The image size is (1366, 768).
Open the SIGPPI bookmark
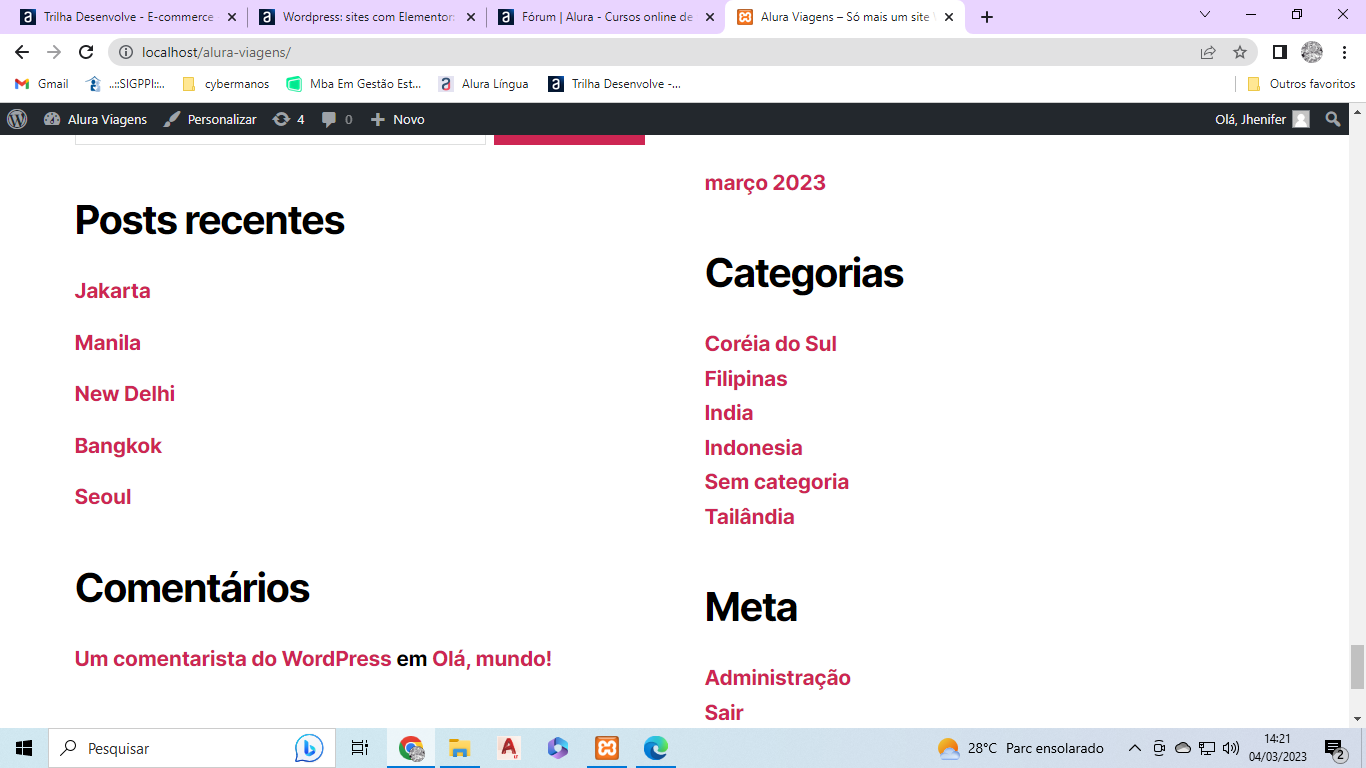click(x=126, y=84)
